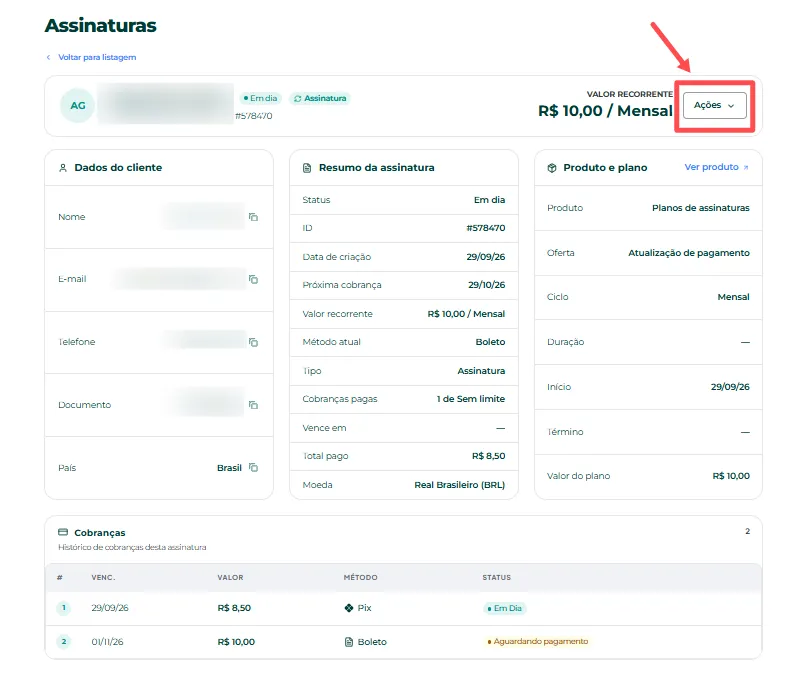
Task: Click the Resumo da assinatura document icon
Action: pyautogui.click(x=307, y=168)
